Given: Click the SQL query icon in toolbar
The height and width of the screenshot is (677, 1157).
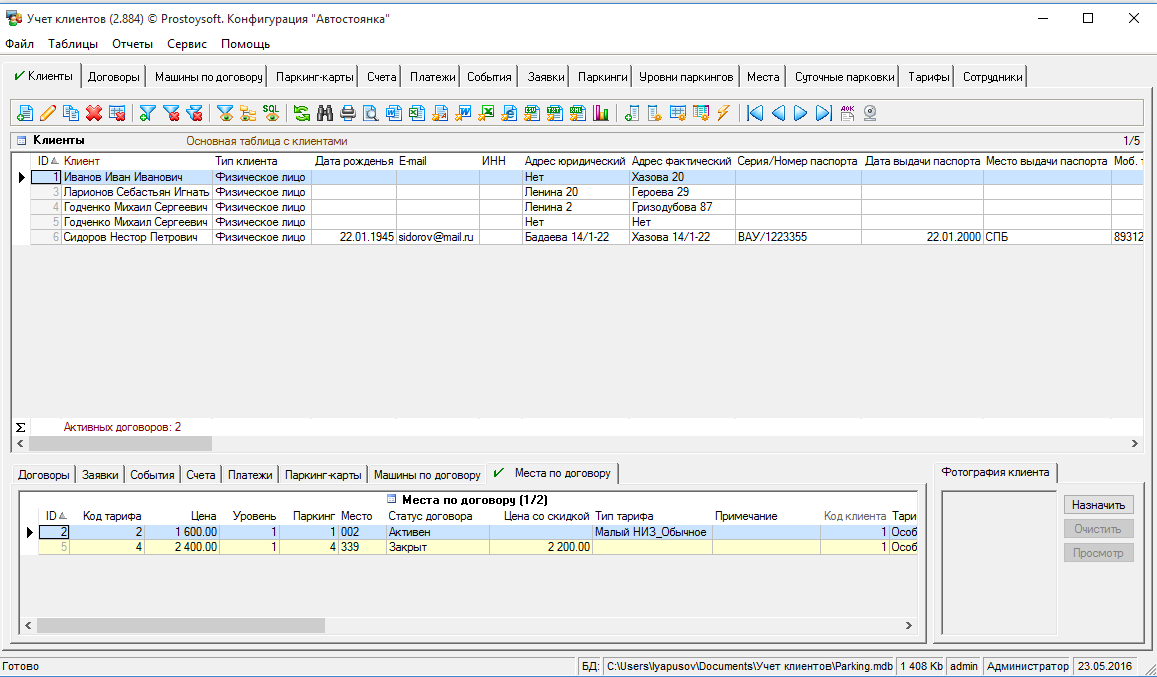Looking at the screenshot, I should pyautogui.click(x=271, y=113).
